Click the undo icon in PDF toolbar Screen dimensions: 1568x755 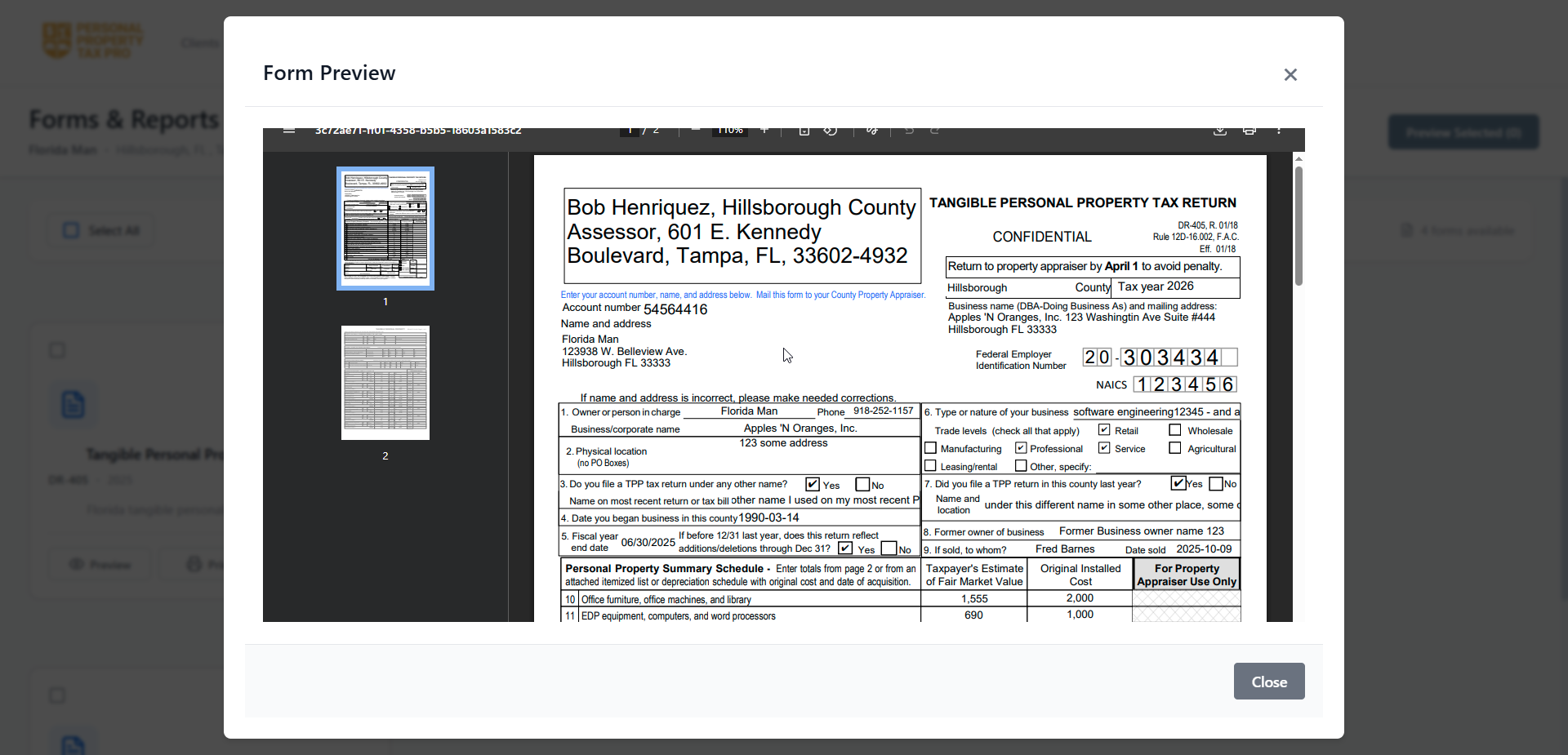click(x=909, y=131)
